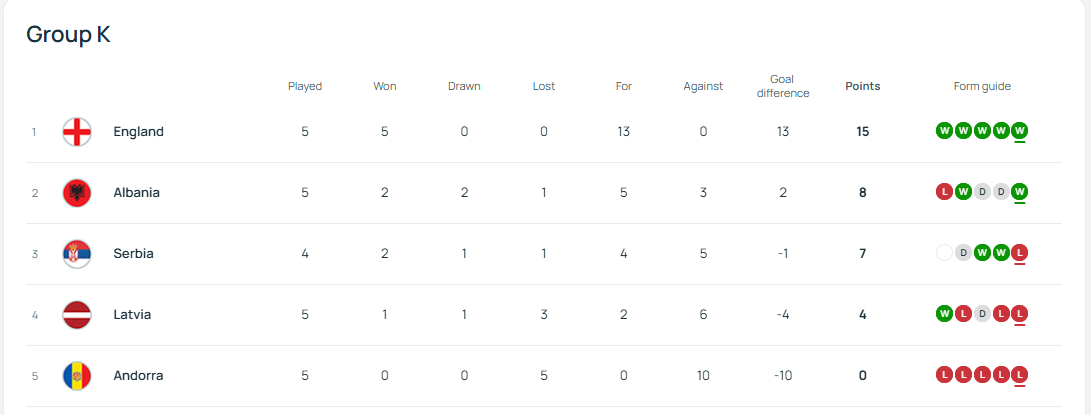Image resolution: width=1091 pixels, height=415 pixels.
Task: Click England's most recent underlined win badge
Action: pyautogui.click(x=1020, y=131)
